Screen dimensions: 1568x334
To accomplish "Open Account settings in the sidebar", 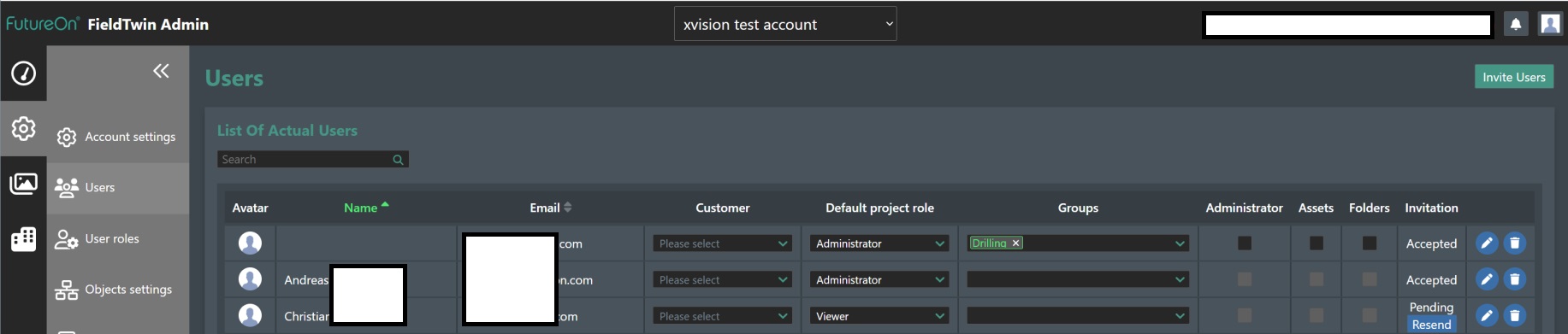I will click(x=118, y=137).
